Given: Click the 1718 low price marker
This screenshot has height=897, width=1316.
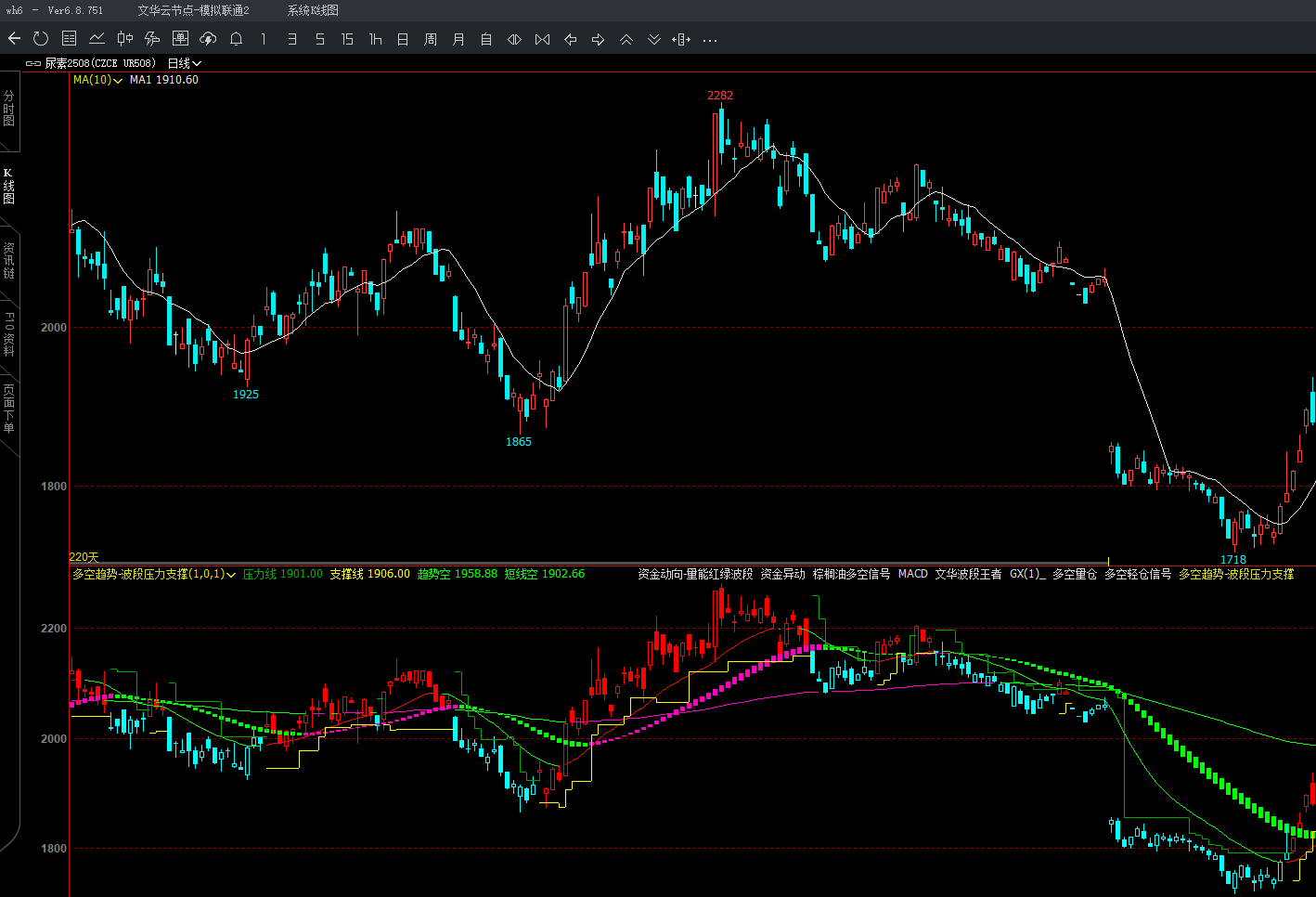Looking at the screenshot, I should click(x=1233, y=559).
